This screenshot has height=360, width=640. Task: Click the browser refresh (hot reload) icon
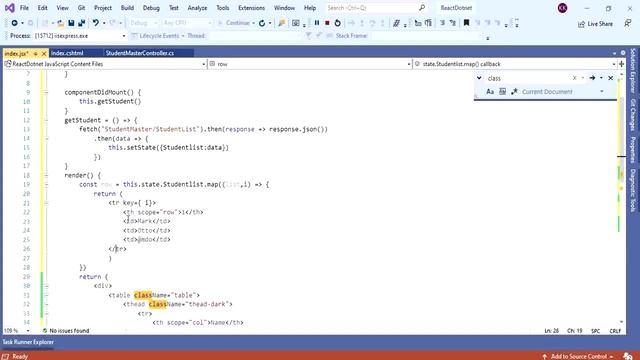click(x=262, y=23)
